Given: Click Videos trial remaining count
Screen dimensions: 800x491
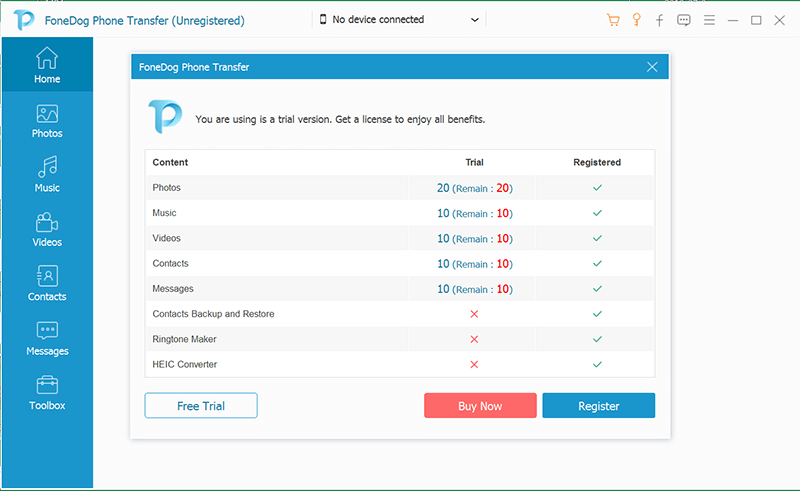Looking at the screenshot, I should click(x=503, y=238).
